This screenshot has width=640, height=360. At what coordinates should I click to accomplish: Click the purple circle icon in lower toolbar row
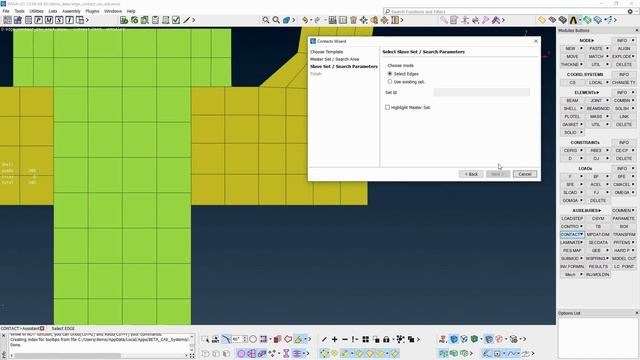[x=241, y=353]
